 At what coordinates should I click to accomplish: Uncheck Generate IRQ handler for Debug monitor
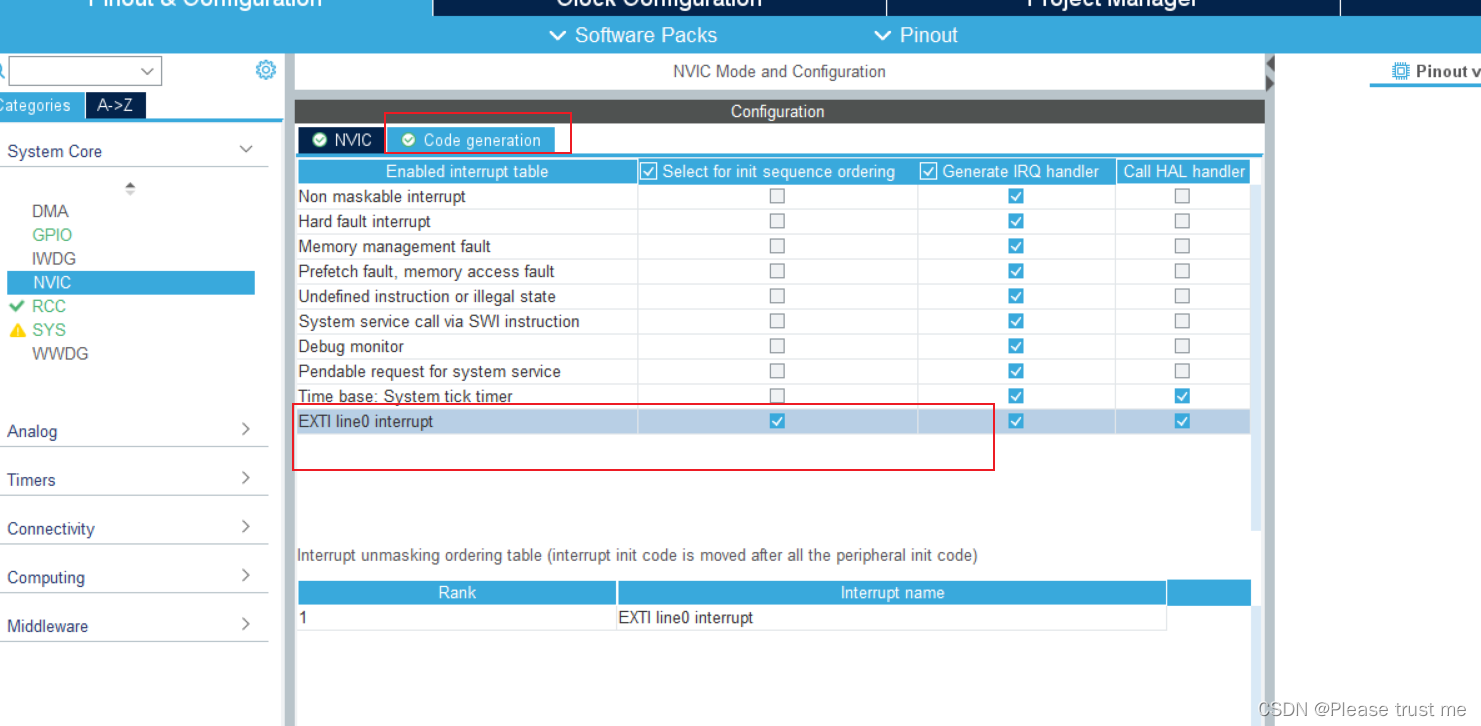coord(1016,346)
